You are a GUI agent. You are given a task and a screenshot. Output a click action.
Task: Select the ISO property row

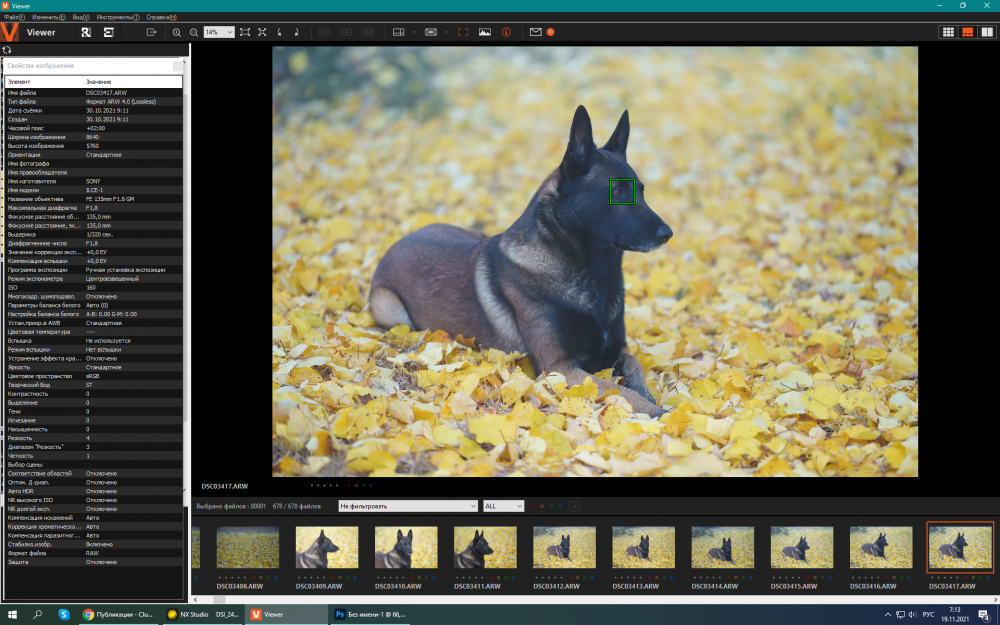(x=94, y=288)
